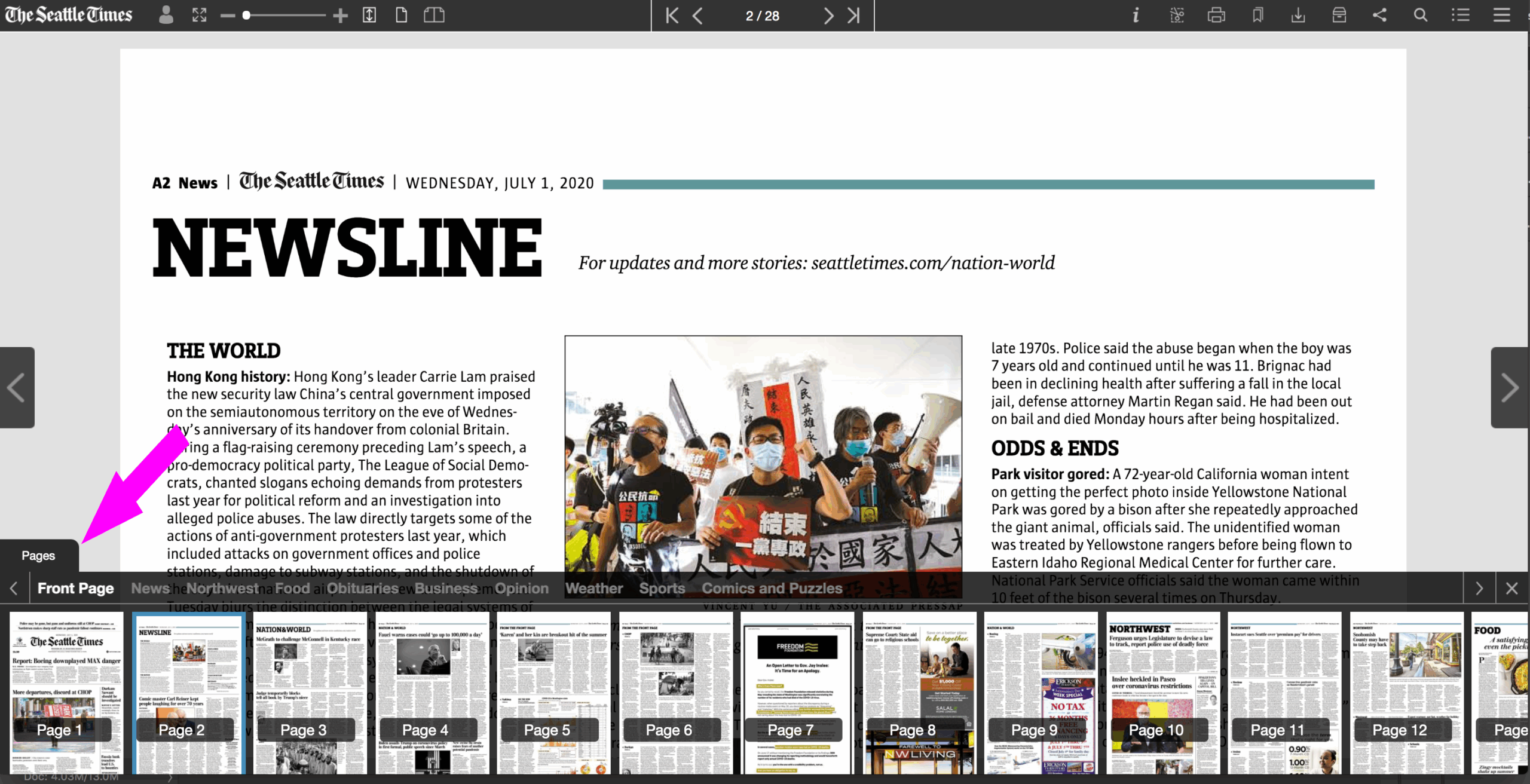The image size is (1530, 784).
Task: Open the info panel
Action: click(1136, 16)
